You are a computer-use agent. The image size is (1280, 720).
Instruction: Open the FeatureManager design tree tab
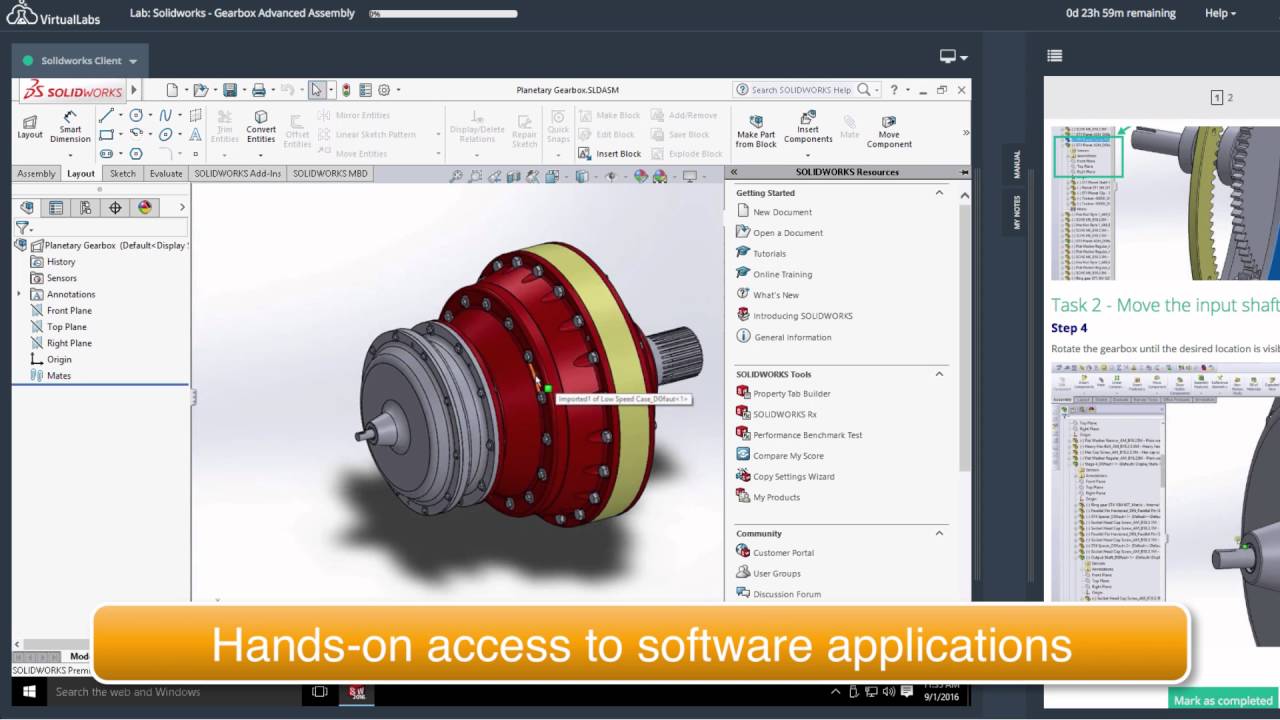[26, 208]
